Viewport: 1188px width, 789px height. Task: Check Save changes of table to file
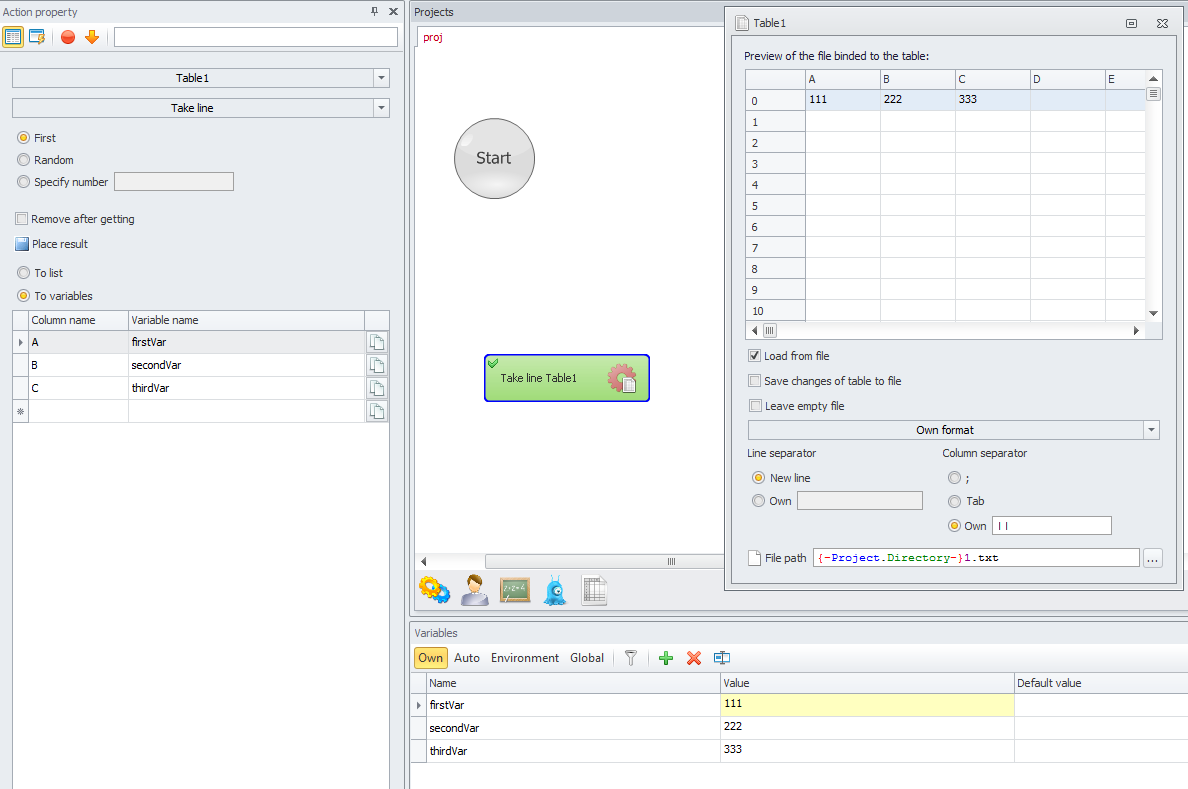755,380
